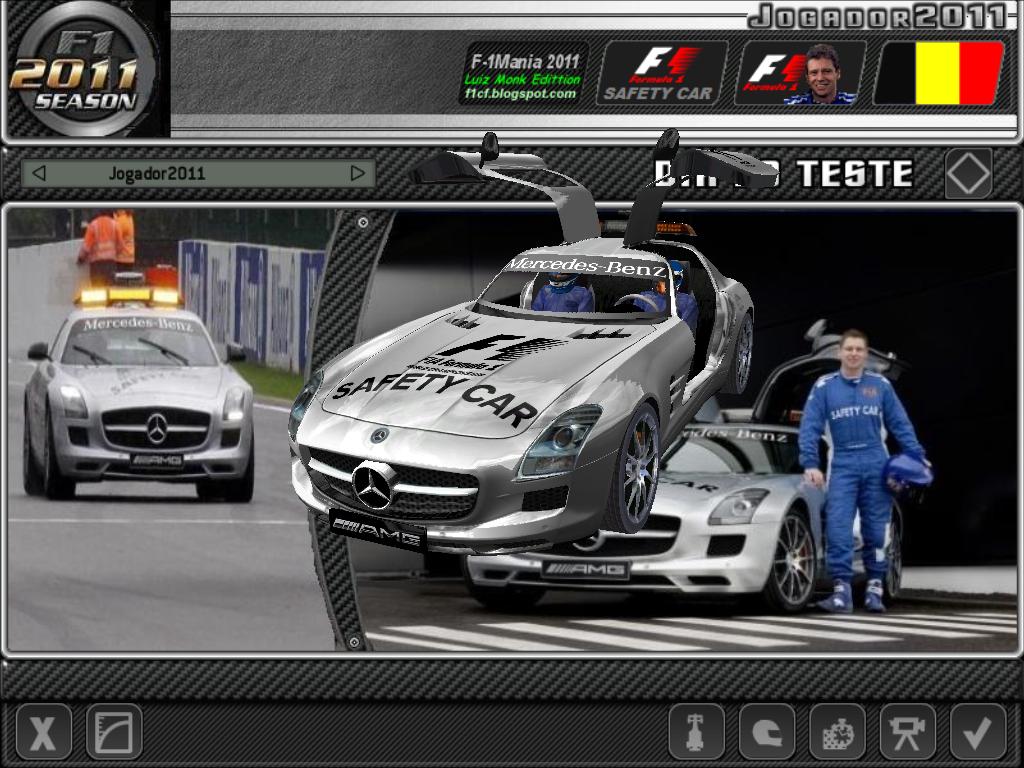The height and width of the screenshot is (768, 1024).
Task: Click the Belgium flag badge
Action: [938, 73]
